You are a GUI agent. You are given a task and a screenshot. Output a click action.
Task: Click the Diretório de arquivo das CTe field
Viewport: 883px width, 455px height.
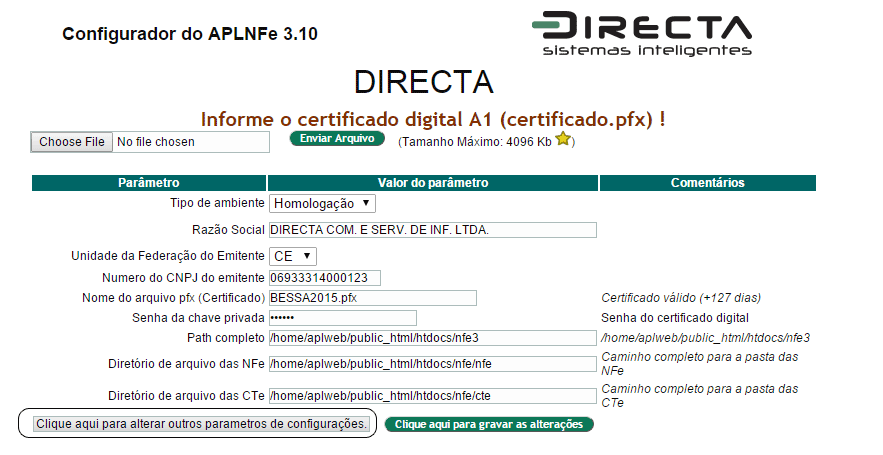pos(432,396)
